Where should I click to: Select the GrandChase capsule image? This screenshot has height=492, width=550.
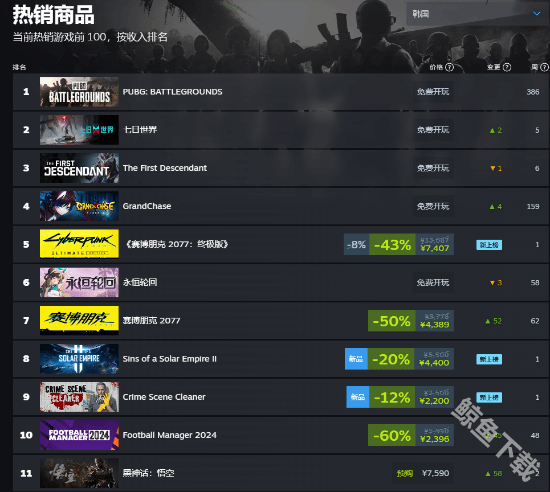[x=79, y=206]
